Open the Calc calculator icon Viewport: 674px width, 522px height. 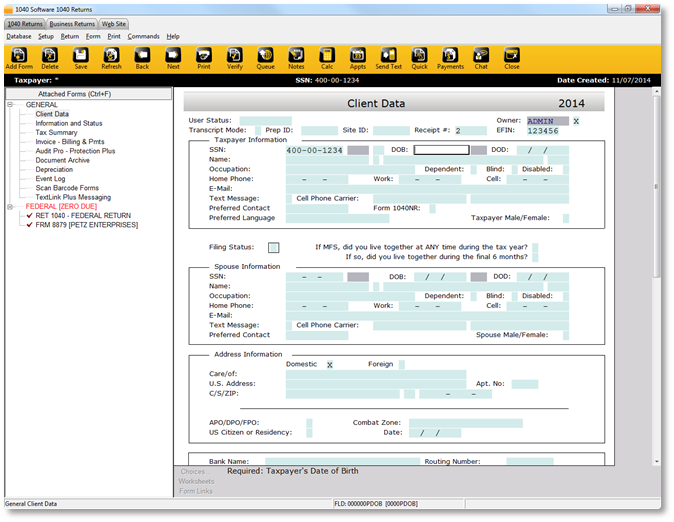click(x=327, y=59)
